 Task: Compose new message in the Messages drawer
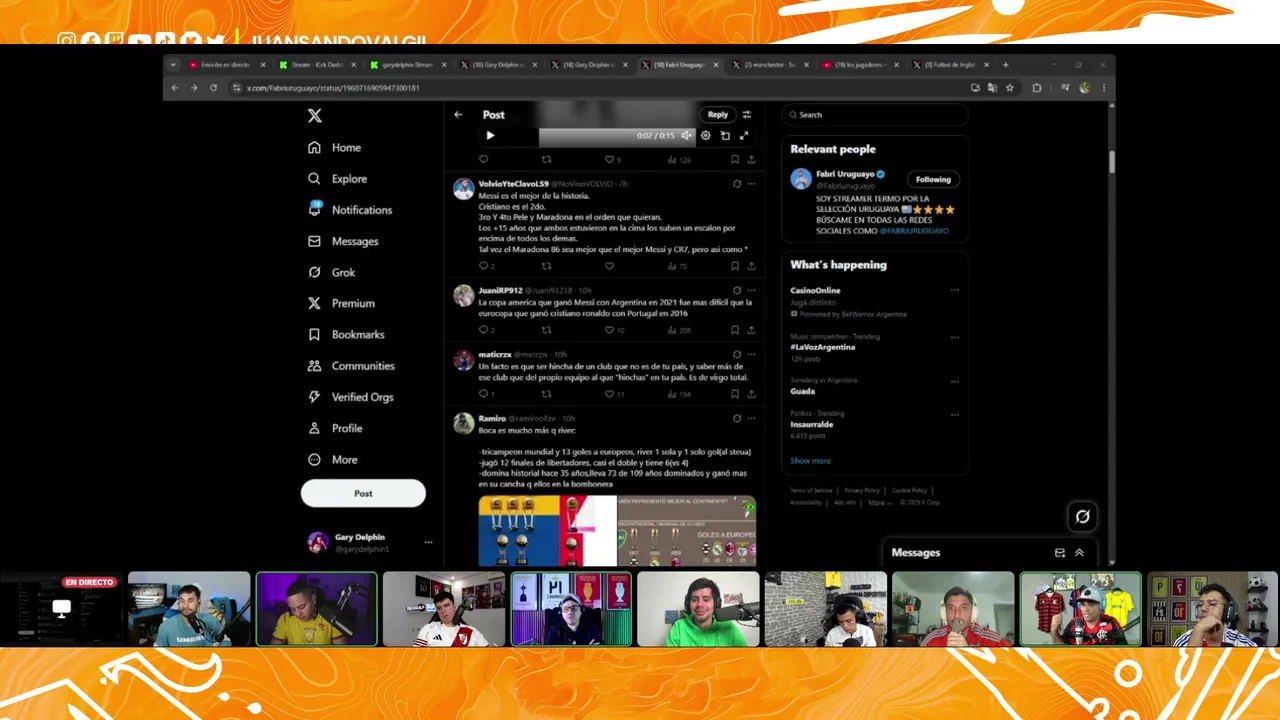[x=1060, y=552]
